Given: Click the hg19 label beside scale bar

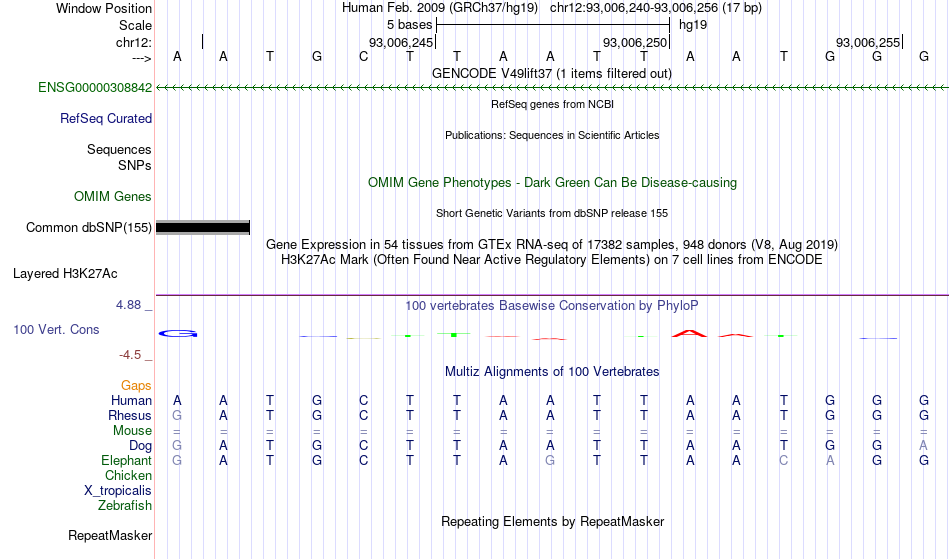Looking at the screenshot, I should [693, 25].
